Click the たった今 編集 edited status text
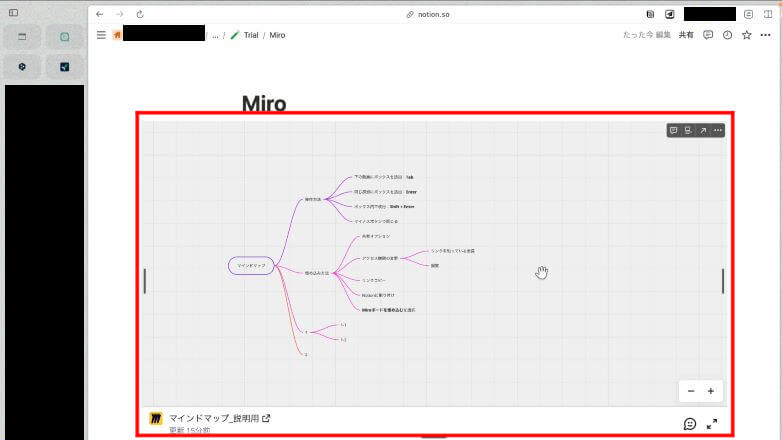The width and height of the screenshot is (782, 440). tap(647, 35)
